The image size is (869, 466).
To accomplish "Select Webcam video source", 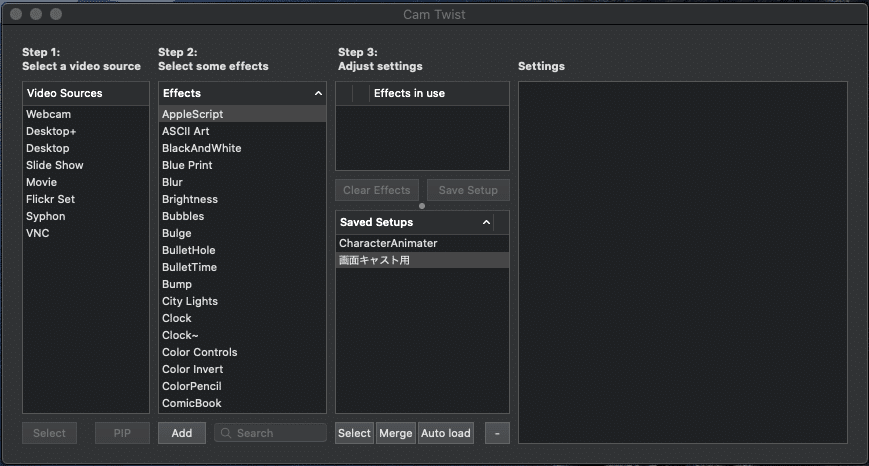I will [x=49, y=114].
